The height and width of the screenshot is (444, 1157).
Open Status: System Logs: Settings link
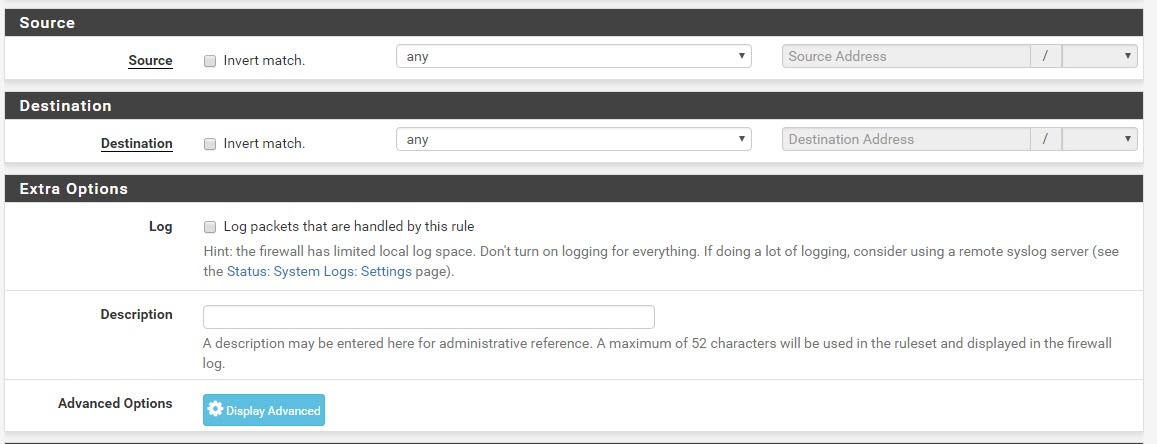(x=319, y=271)
